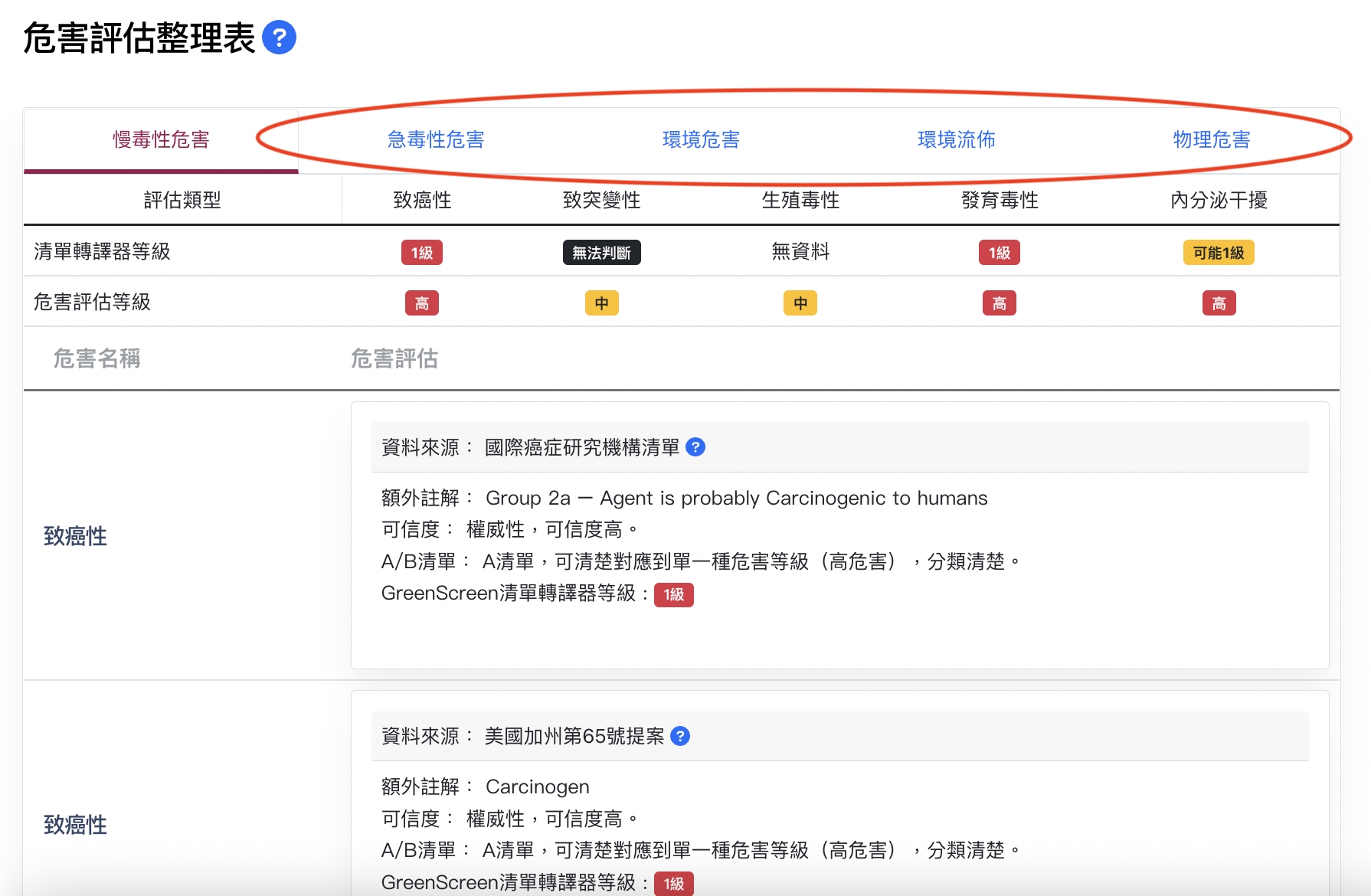Click the 致突變性 column header
The width and height of the screenshot is (1371, 896).
(602, 200)
